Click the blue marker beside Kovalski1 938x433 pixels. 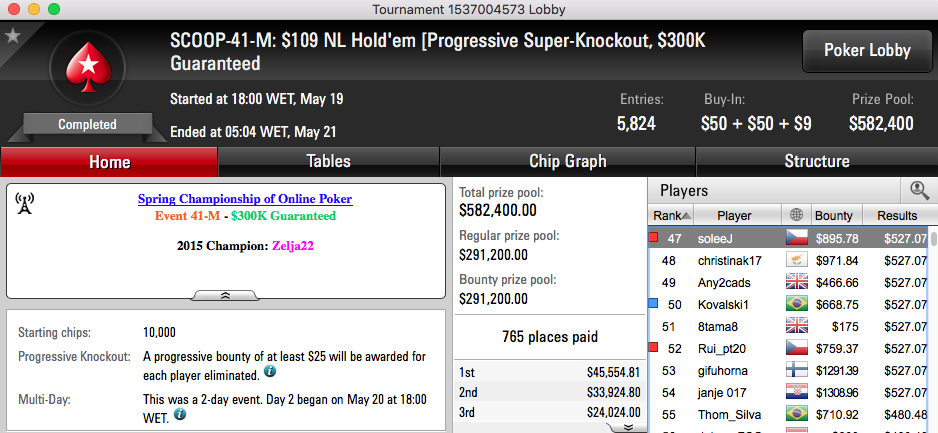tap(654, 304)
